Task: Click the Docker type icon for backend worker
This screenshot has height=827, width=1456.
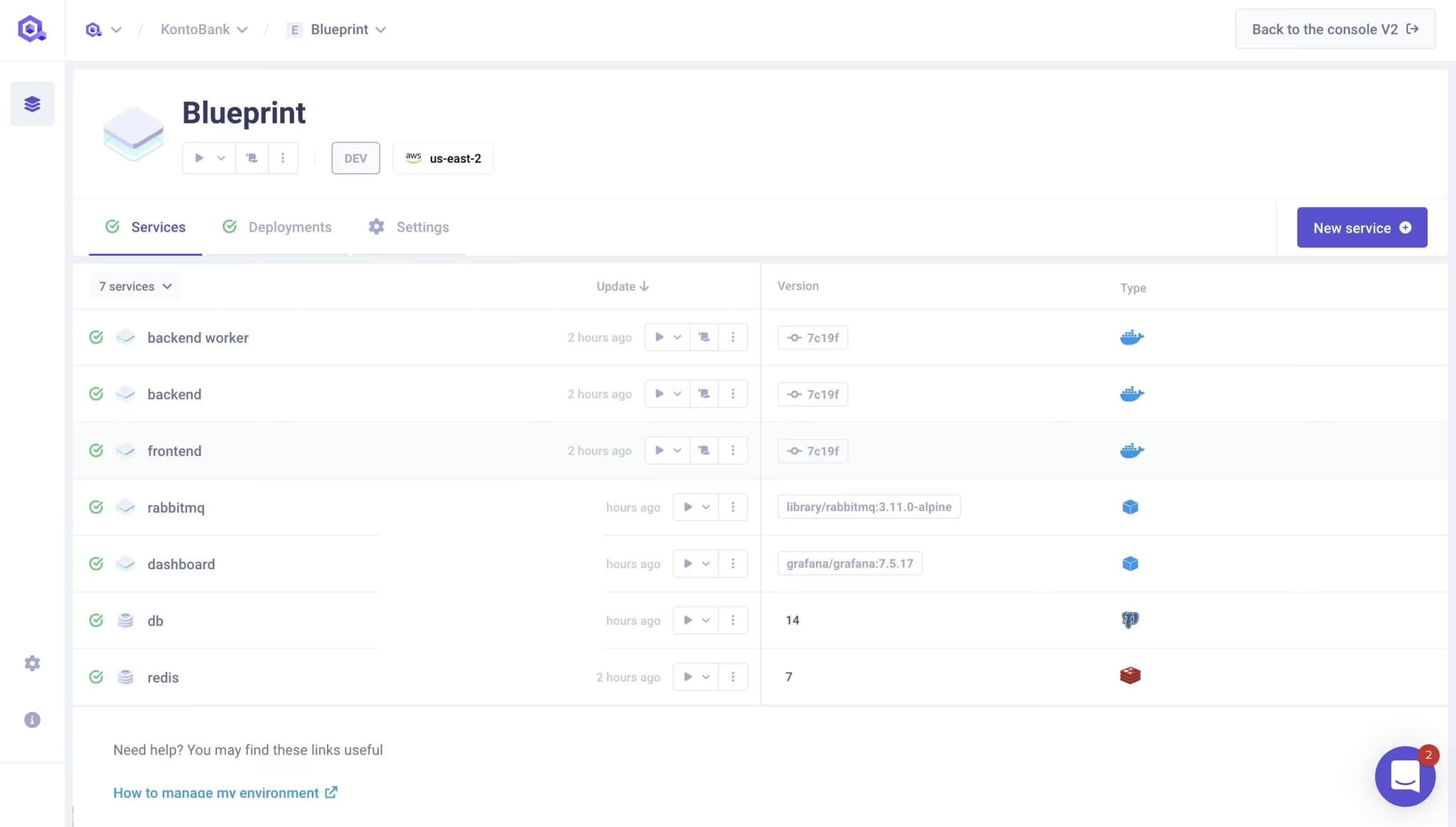Action: 1131,337
